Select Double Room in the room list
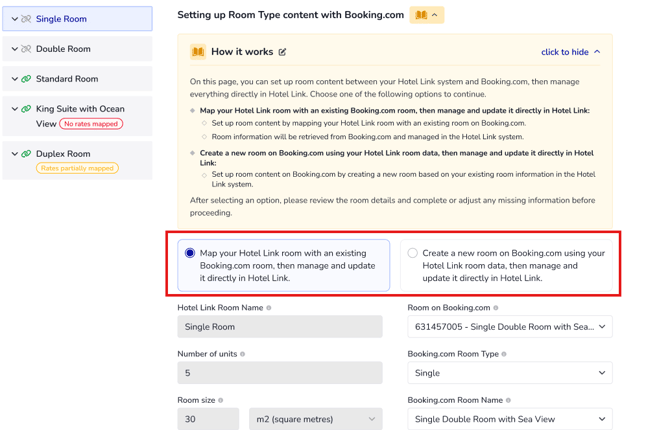The image size is (670, 430). [x=63, y=49]
